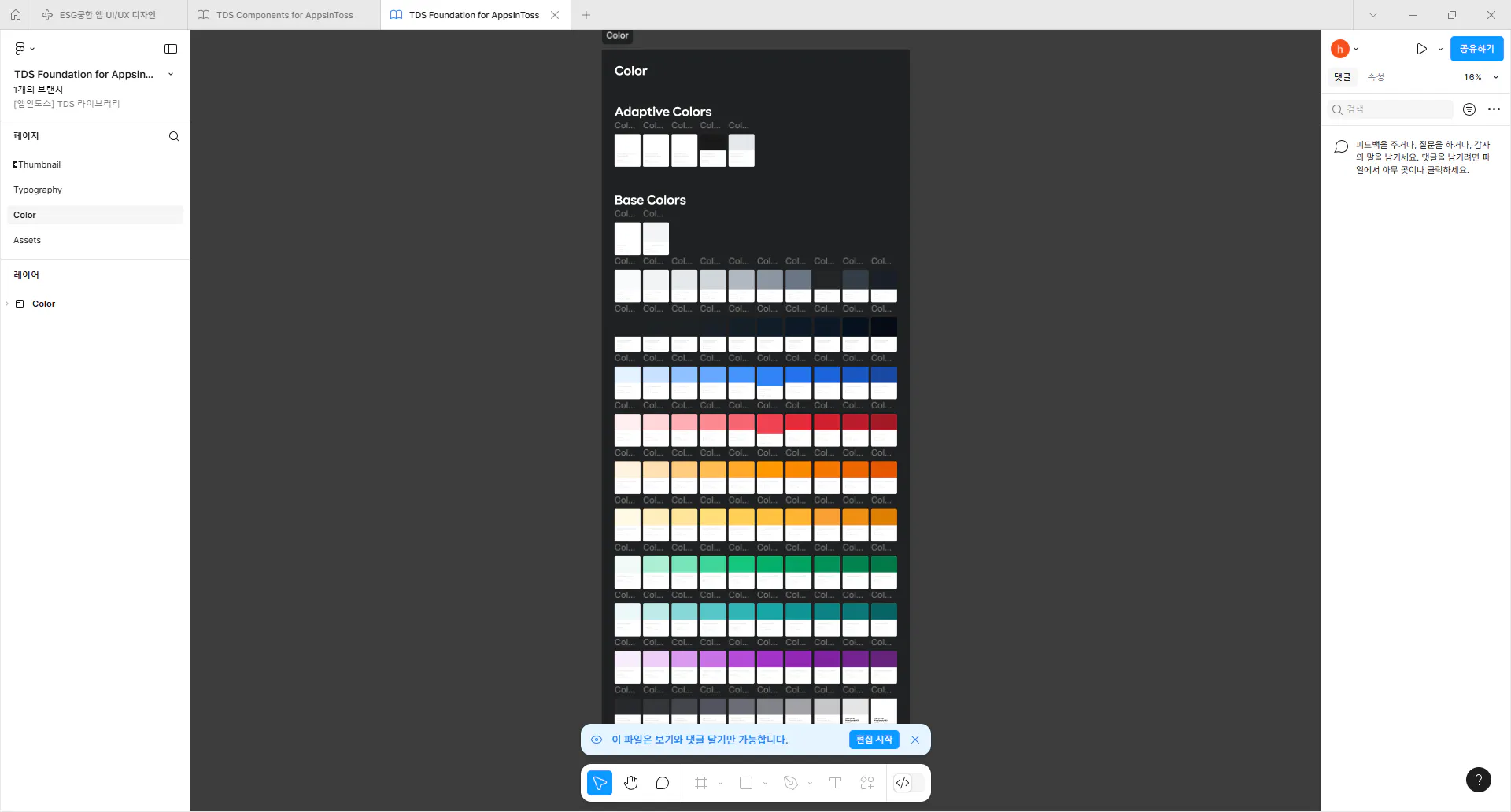Open the zoom level 16% dropdown

click(x=1481, y=77)
